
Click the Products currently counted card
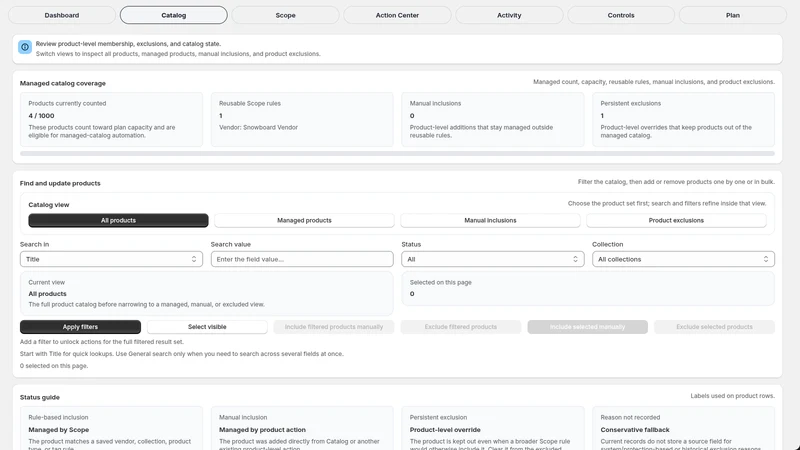pos(111,119)
